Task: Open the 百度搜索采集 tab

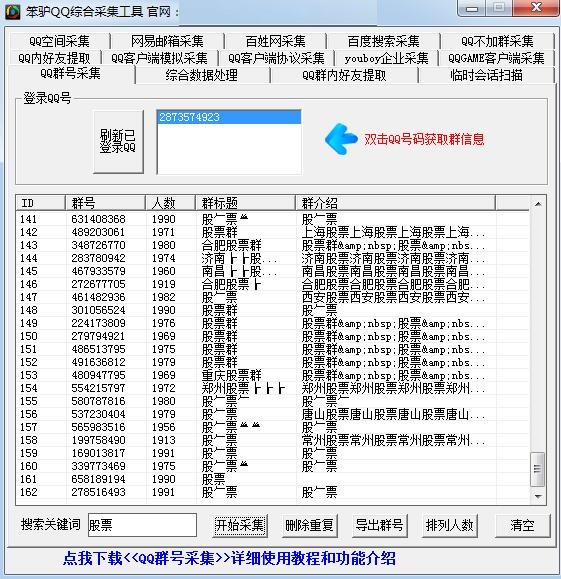Action: coord(383,41)
